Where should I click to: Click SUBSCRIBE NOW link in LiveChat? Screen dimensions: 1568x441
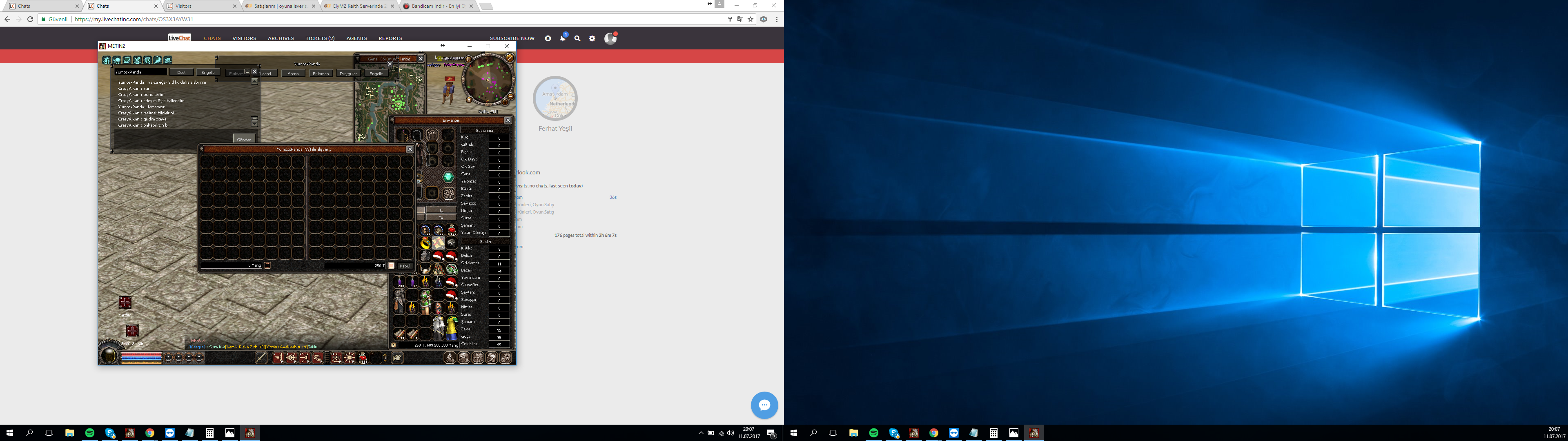pos(512,38)
